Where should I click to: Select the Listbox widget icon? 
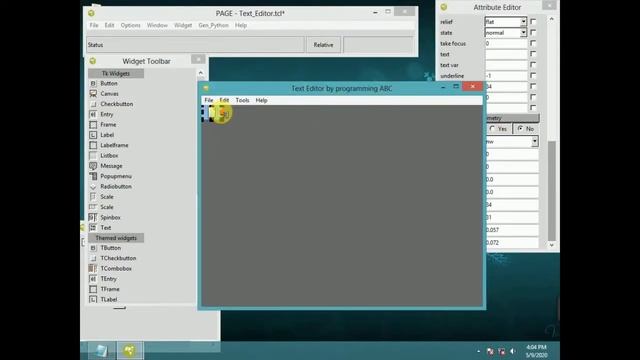[93, 156]
